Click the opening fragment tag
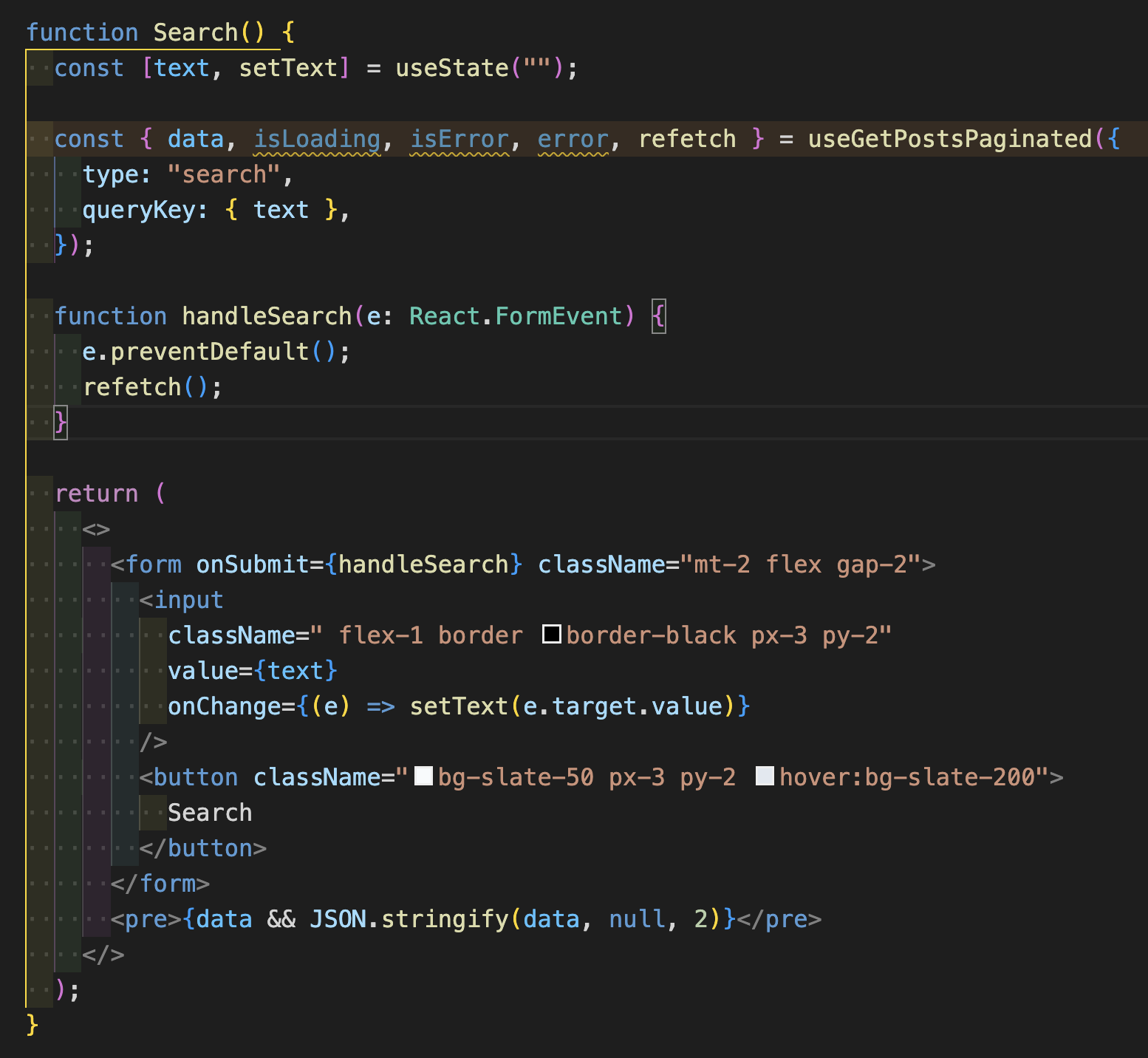This screenshot has width=1148, height=1058. (96, 529)
